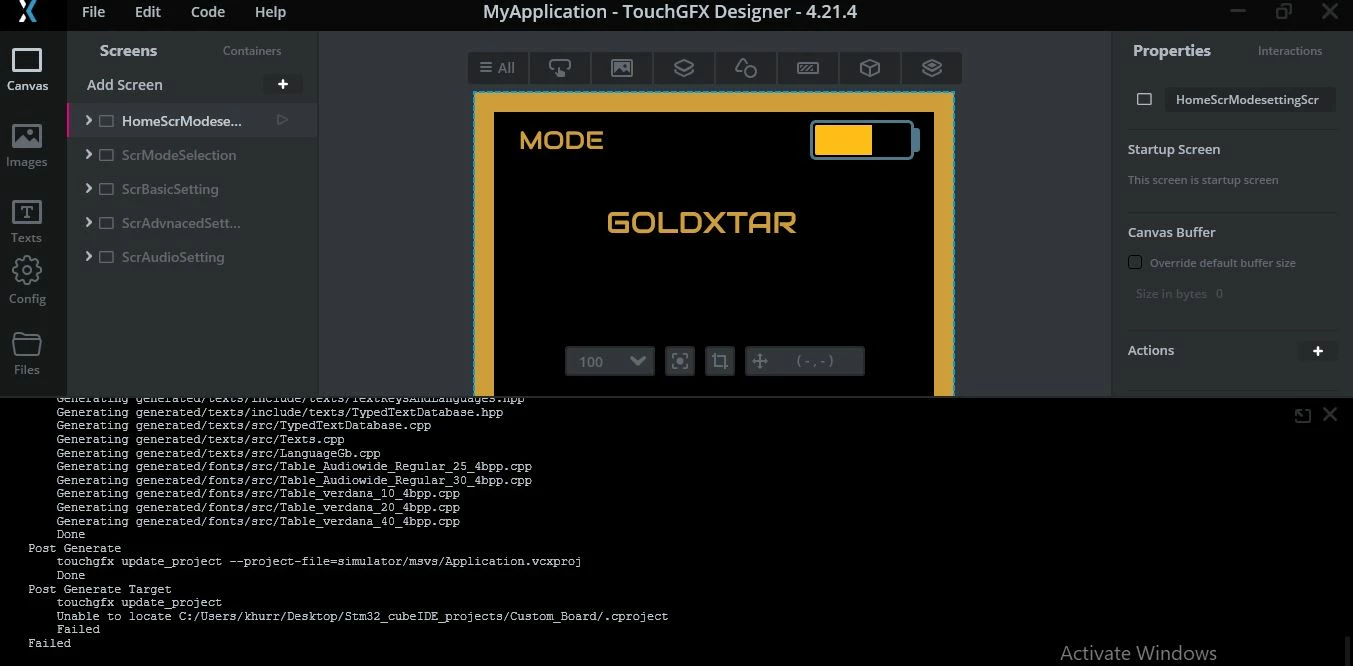Image resolution: width=1353 pixels, height=666 pixels.
Task: Open the zoom level 100 dropdown
Action: point(610,361)
